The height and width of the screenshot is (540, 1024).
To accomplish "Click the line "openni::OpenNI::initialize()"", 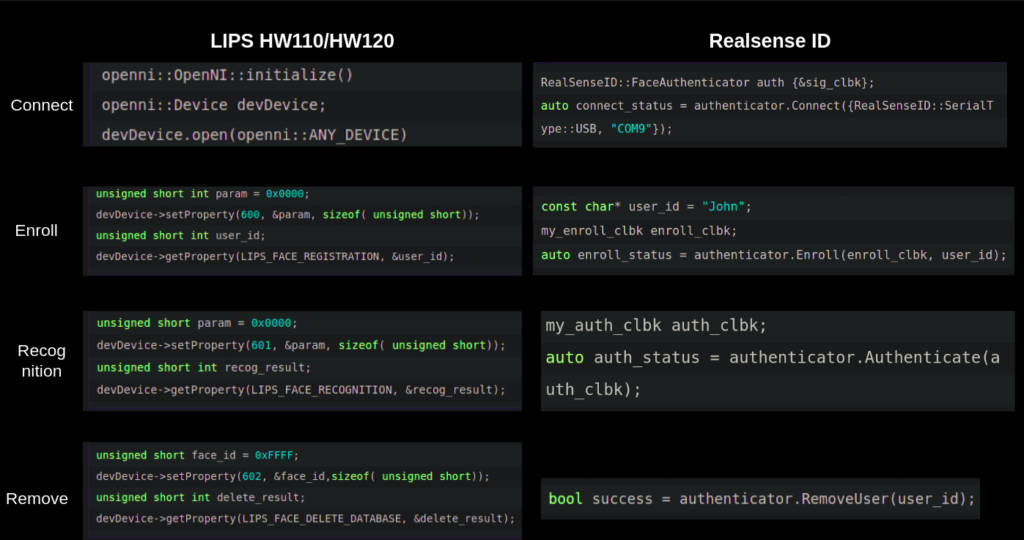I will (x=227, y=75).
